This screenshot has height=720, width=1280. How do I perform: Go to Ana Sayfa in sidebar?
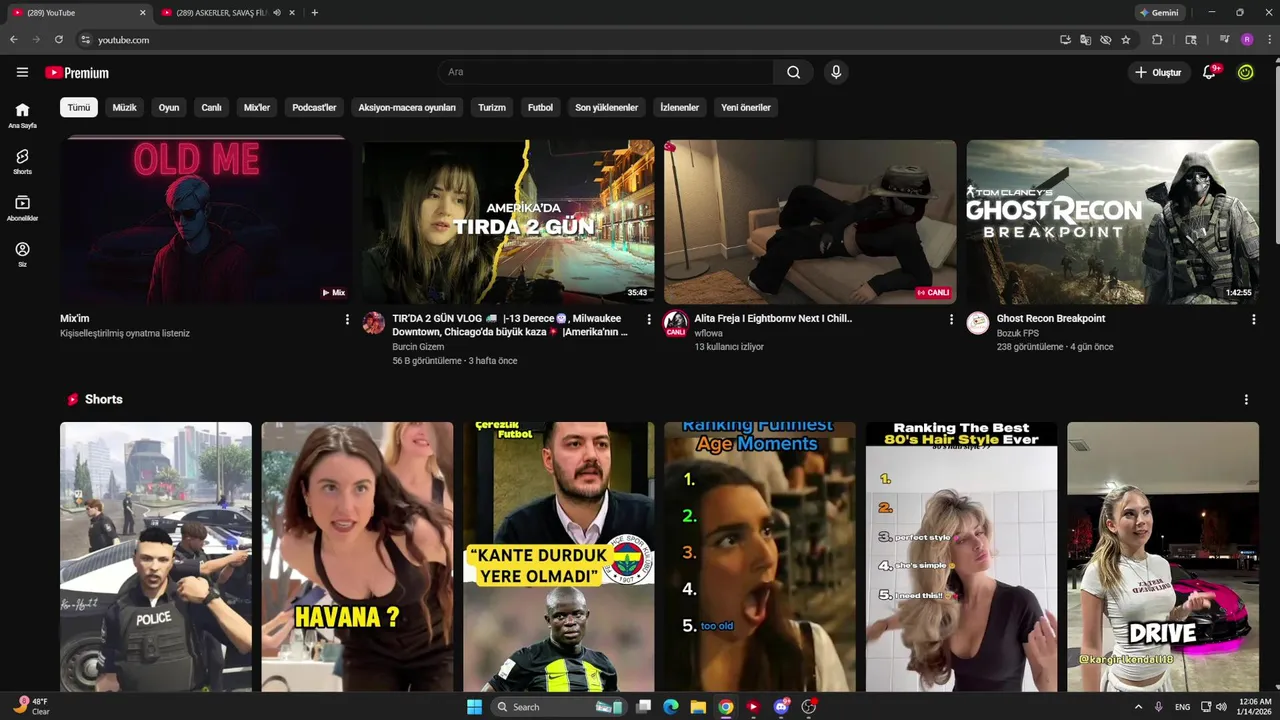pyautogui.click(x=22, y=115)
